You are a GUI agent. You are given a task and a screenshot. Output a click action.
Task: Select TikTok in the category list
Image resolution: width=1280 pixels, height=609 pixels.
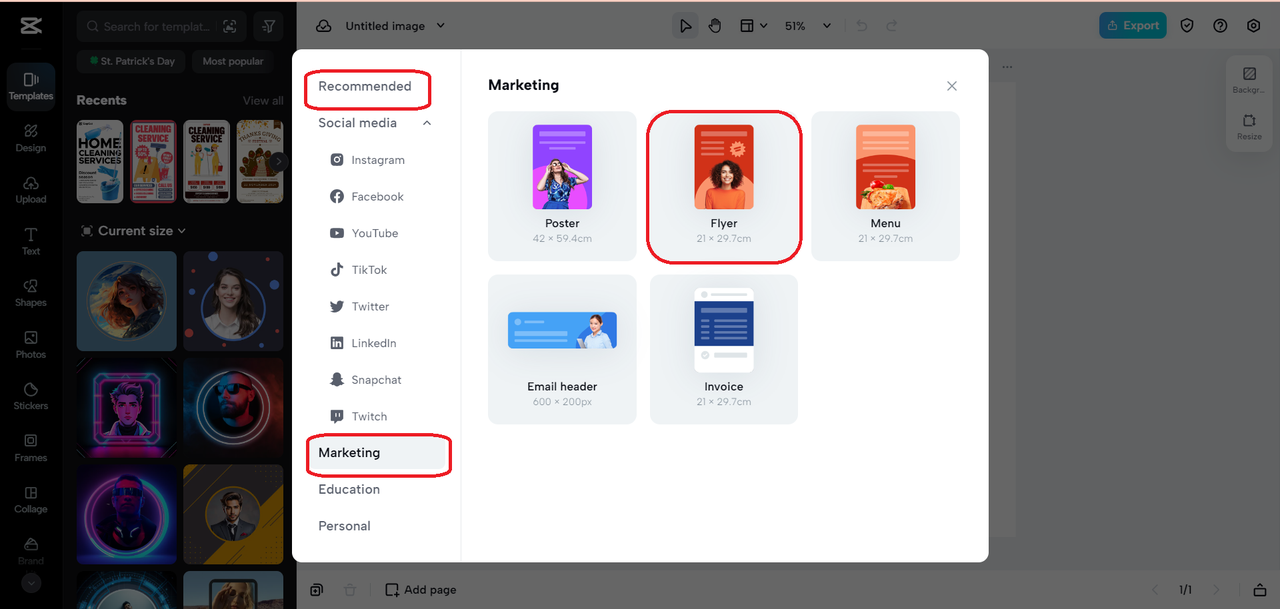[359, 270]
